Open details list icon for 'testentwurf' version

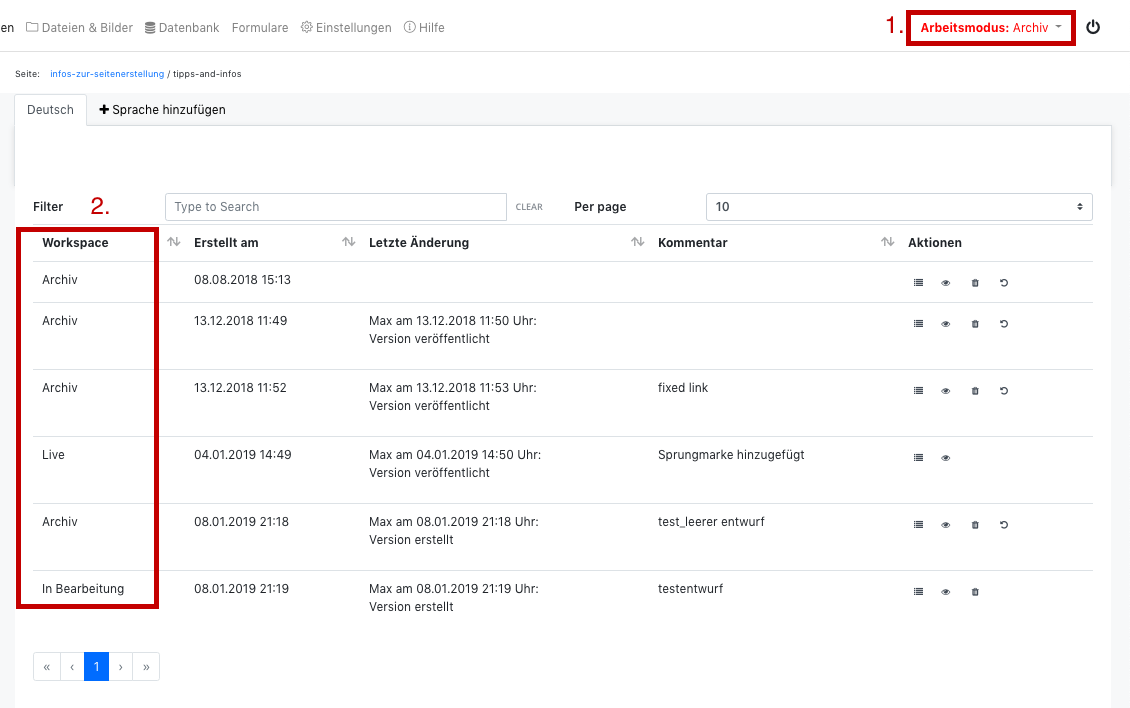918,592
